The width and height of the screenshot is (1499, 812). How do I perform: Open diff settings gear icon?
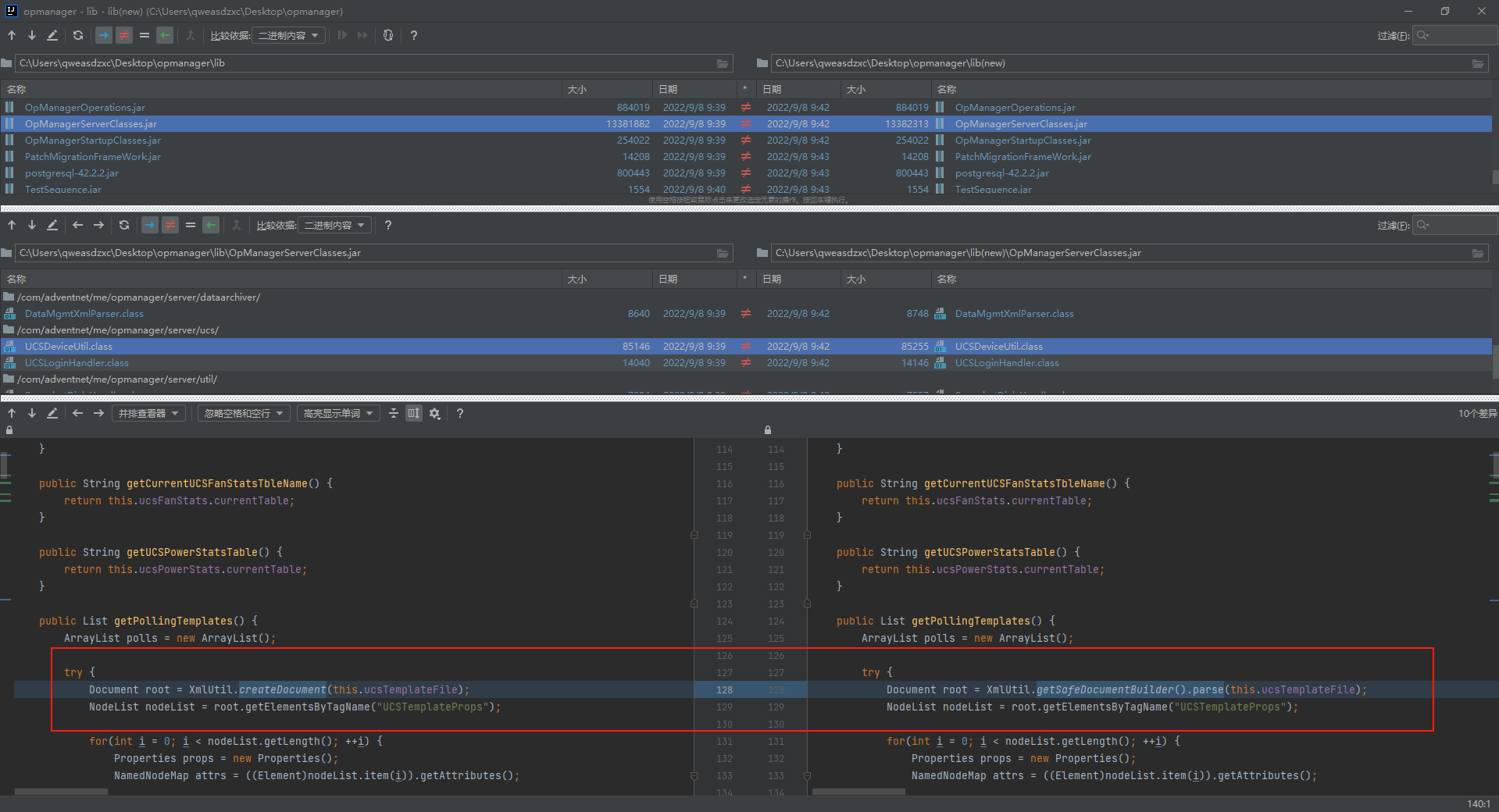435,413
